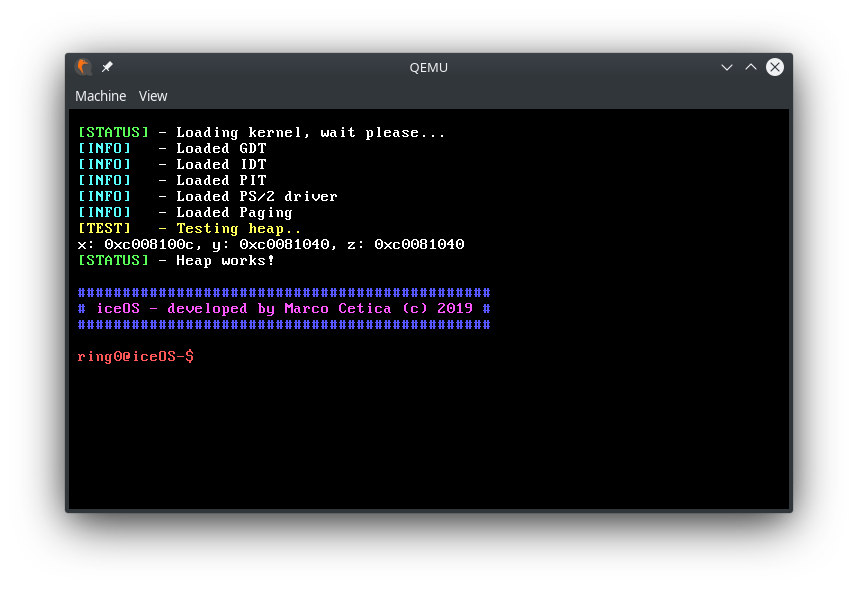Click the 'Loaded PIT' info line

[221, 180]
